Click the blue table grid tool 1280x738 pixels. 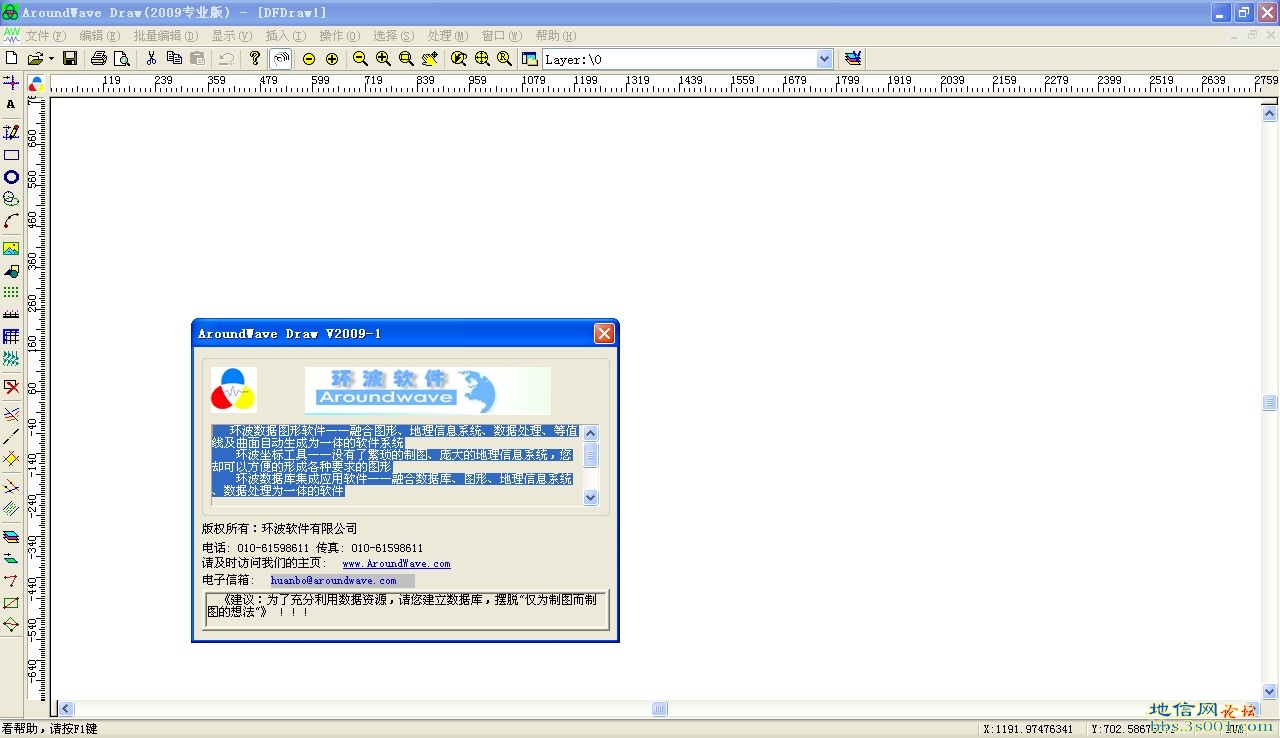[x=11, y=337]
